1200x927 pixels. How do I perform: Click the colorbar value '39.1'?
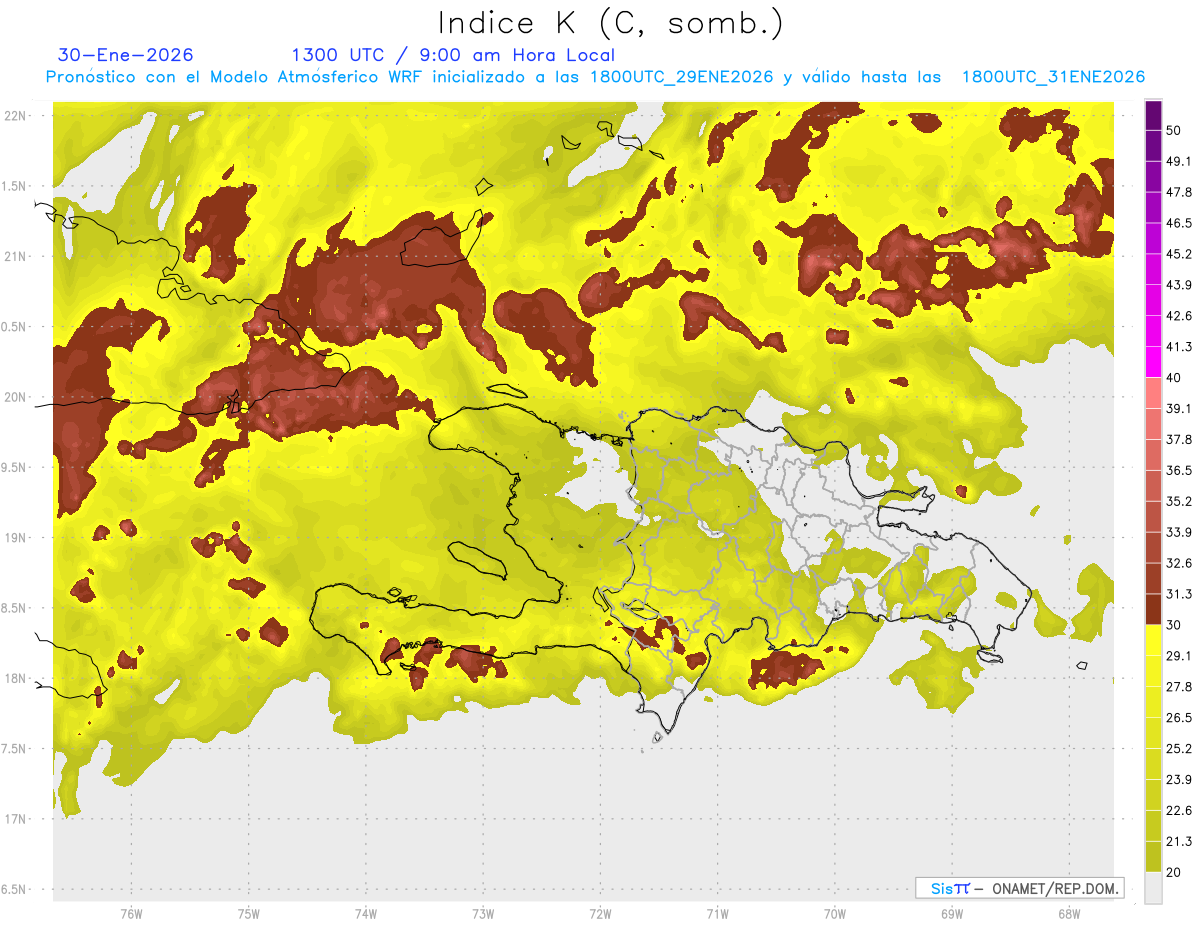coord(1178,409)
